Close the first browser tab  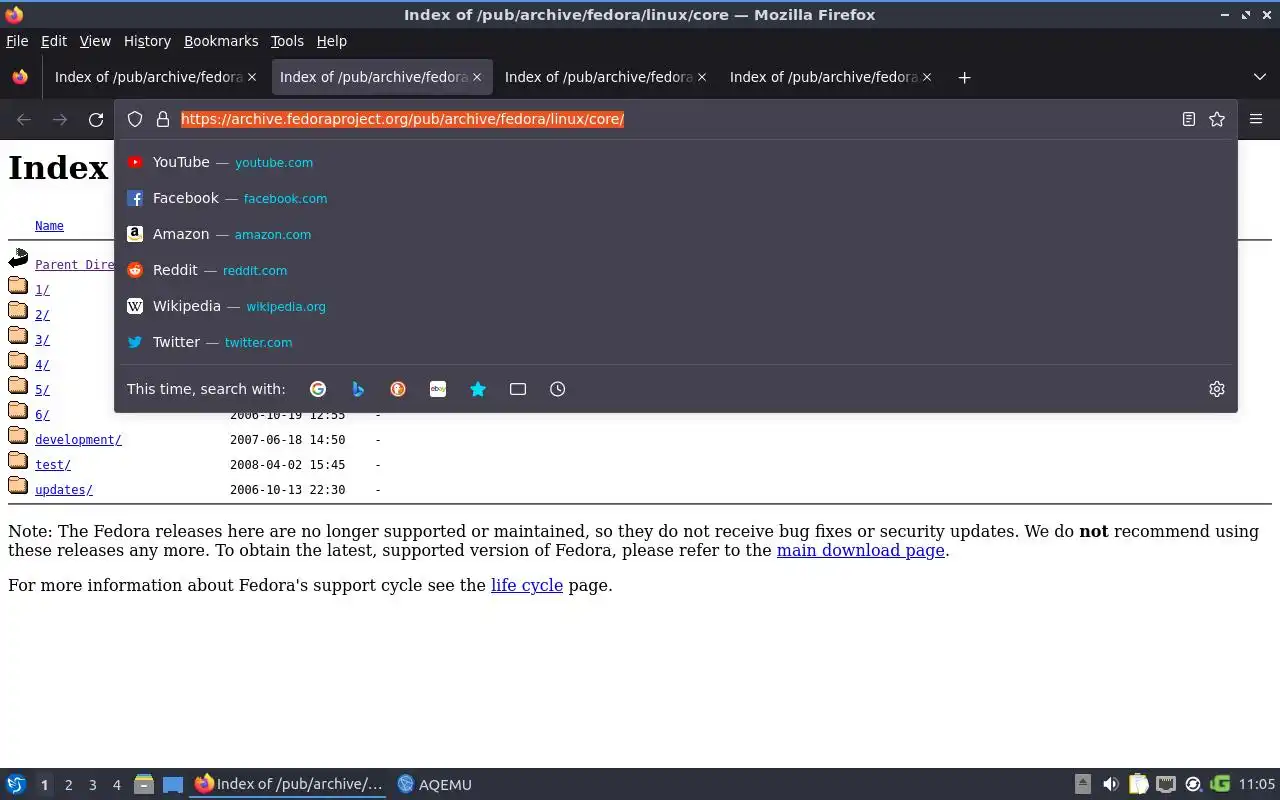pyautogui.click(x=252, y=77)
